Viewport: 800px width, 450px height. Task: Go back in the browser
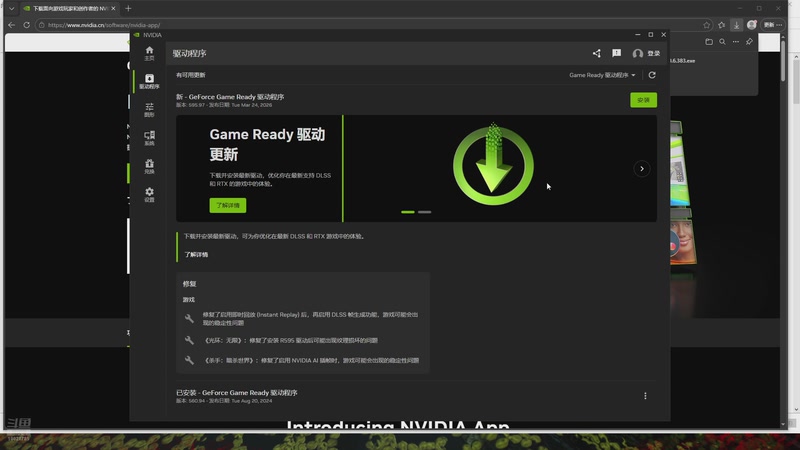pos(11,24)
